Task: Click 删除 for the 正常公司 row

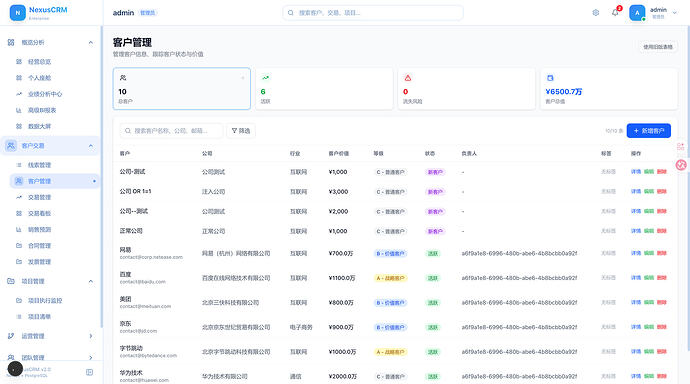Action: [662, 231]
